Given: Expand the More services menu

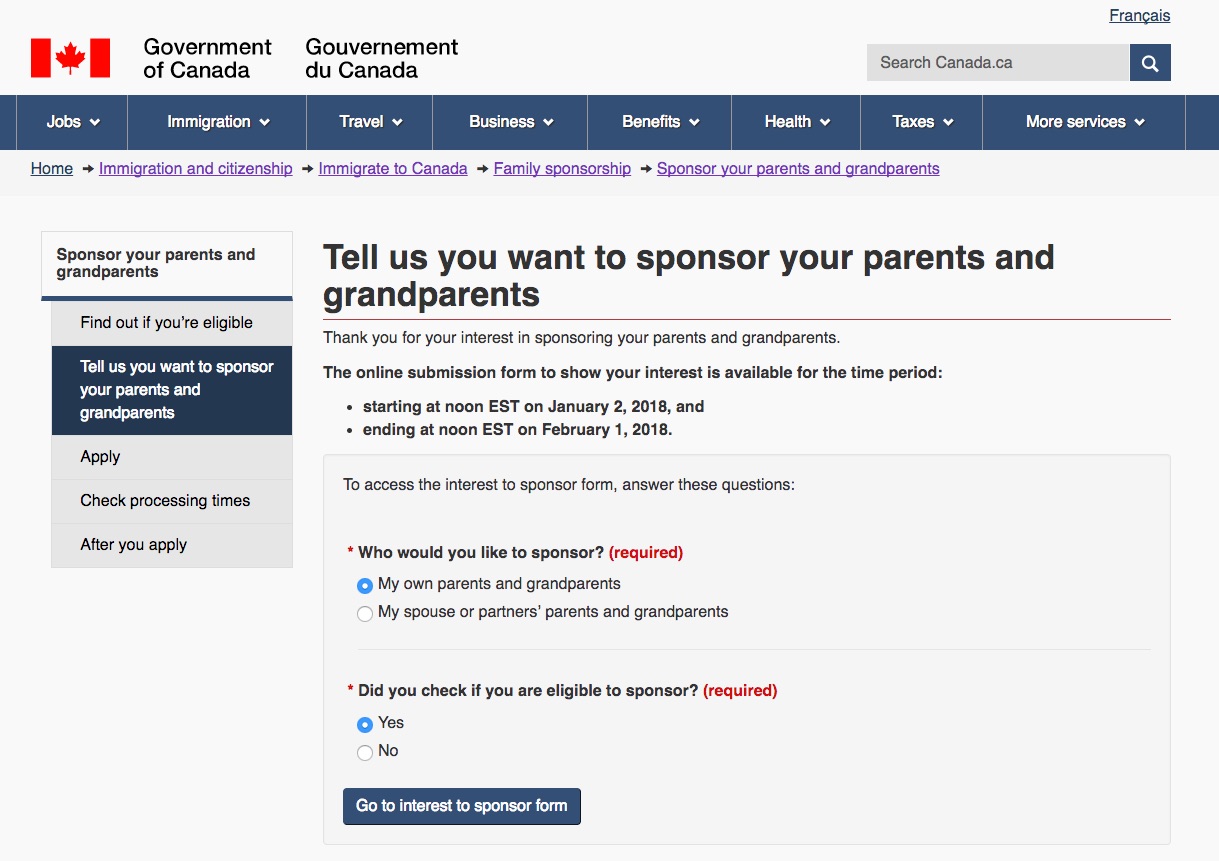Looking at the screenshot, I should click(x=1084, y=122).
